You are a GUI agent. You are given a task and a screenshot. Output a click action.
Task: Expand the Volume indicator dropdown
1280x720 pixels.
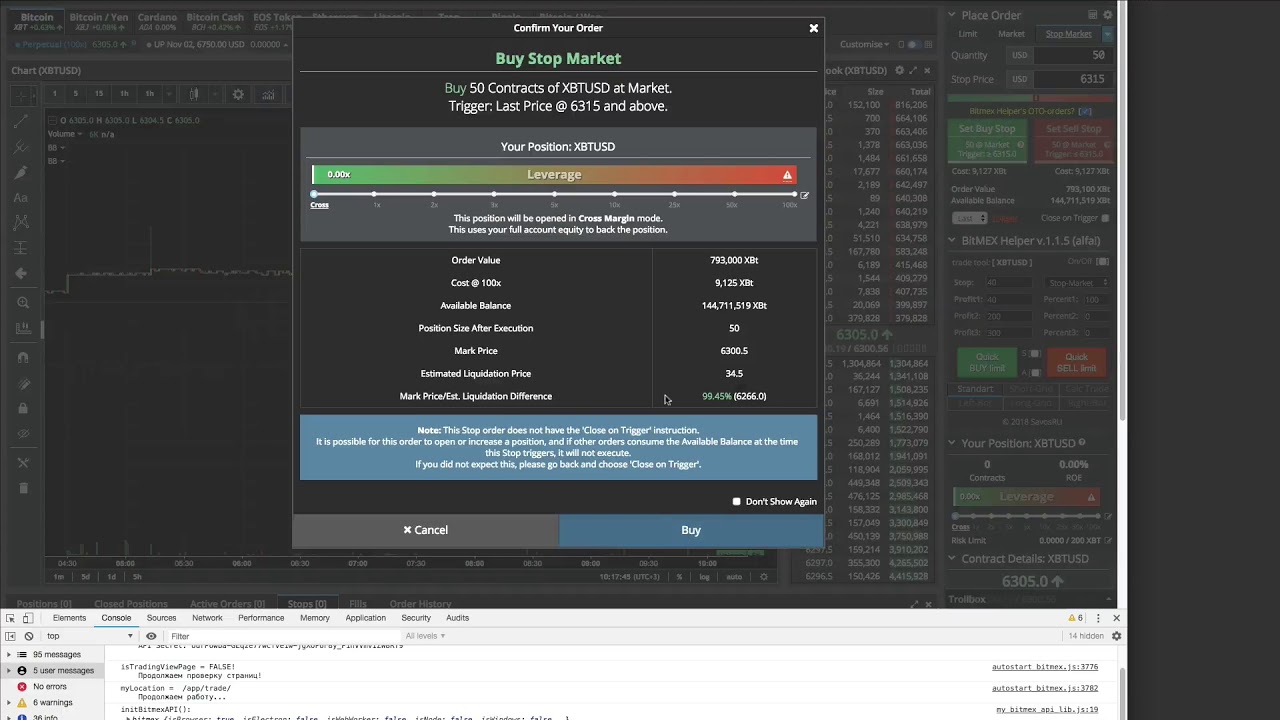[80, 134]
